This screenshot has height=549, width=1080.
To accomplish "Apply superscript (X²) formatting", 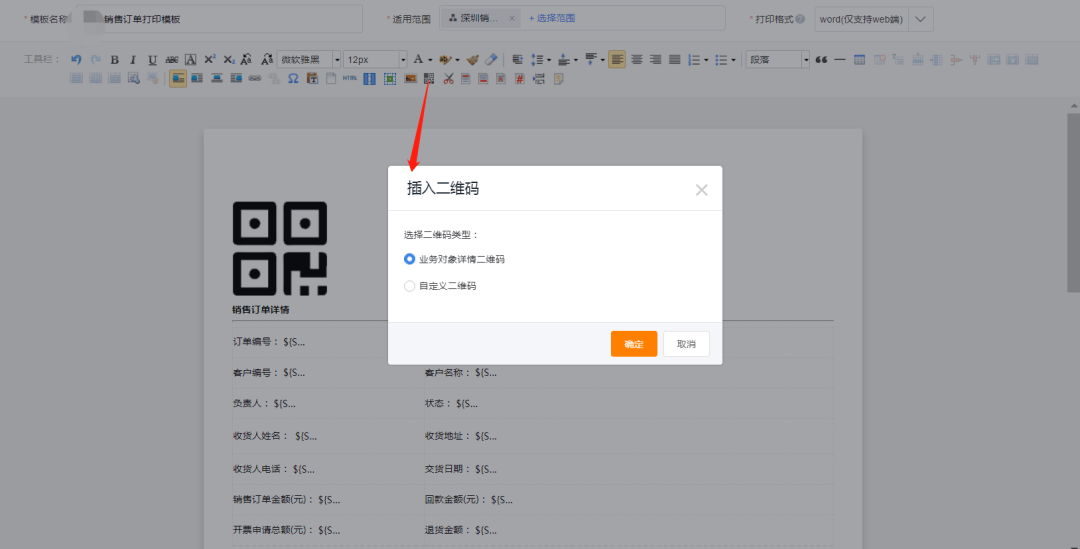I will (x=210, y=60).
